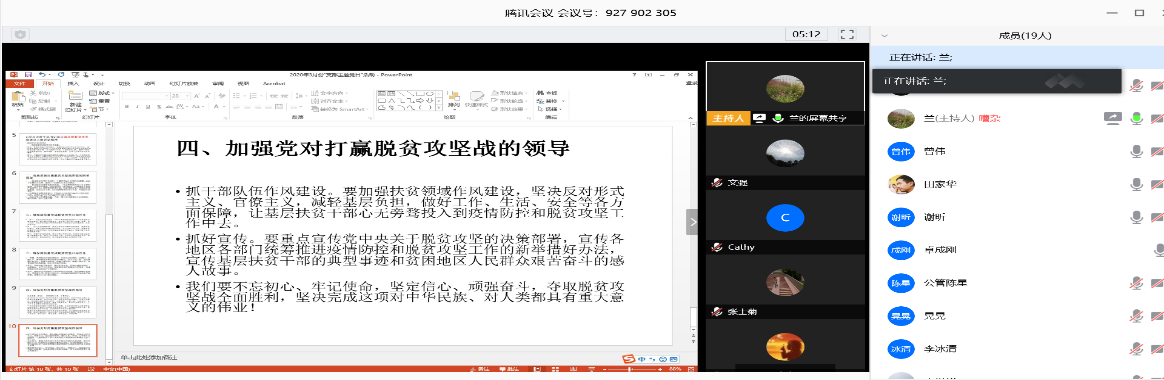Open the 文件 tab in PowerPoint
Viewport: 1164px width, 380px height.
pyautogui.click(x=19, y=84)
